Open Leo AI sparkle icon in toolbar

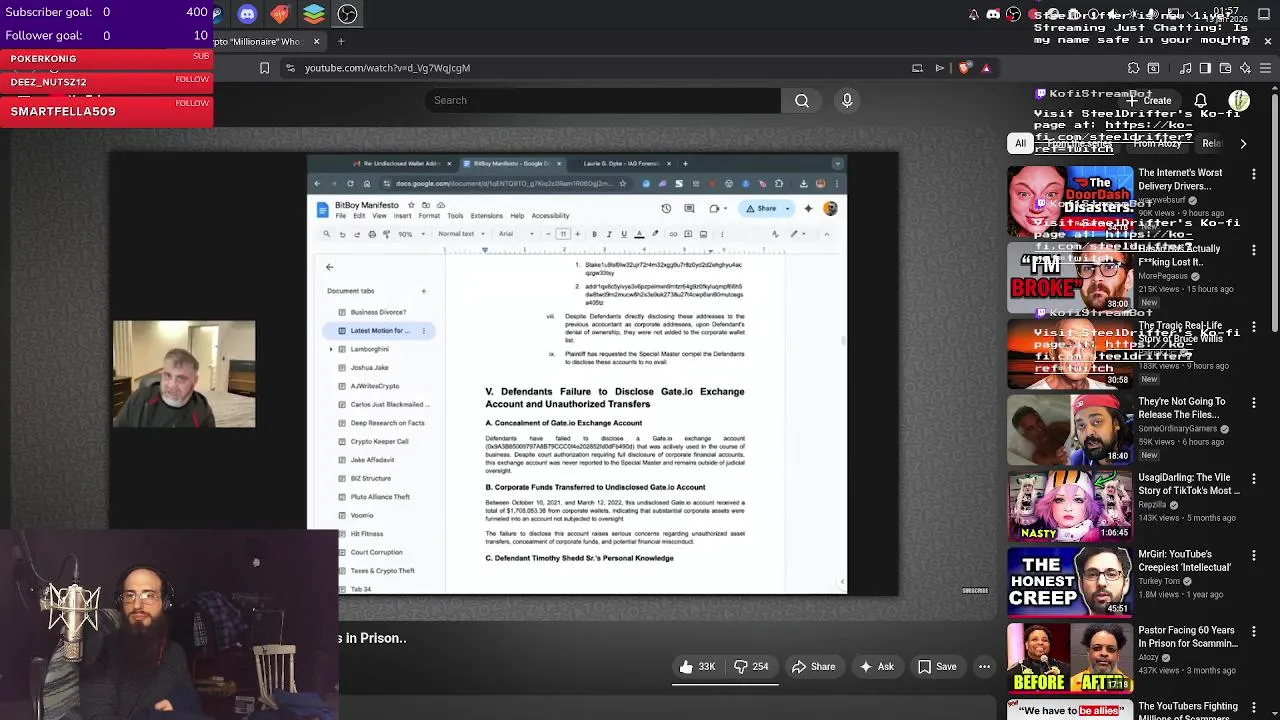point(1245,68)
